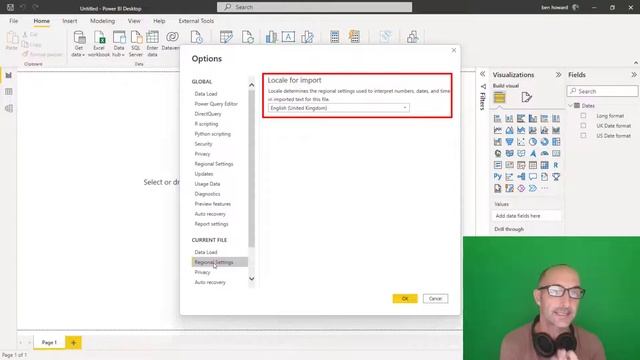Select the Donut chart visual

click(544, 142)
